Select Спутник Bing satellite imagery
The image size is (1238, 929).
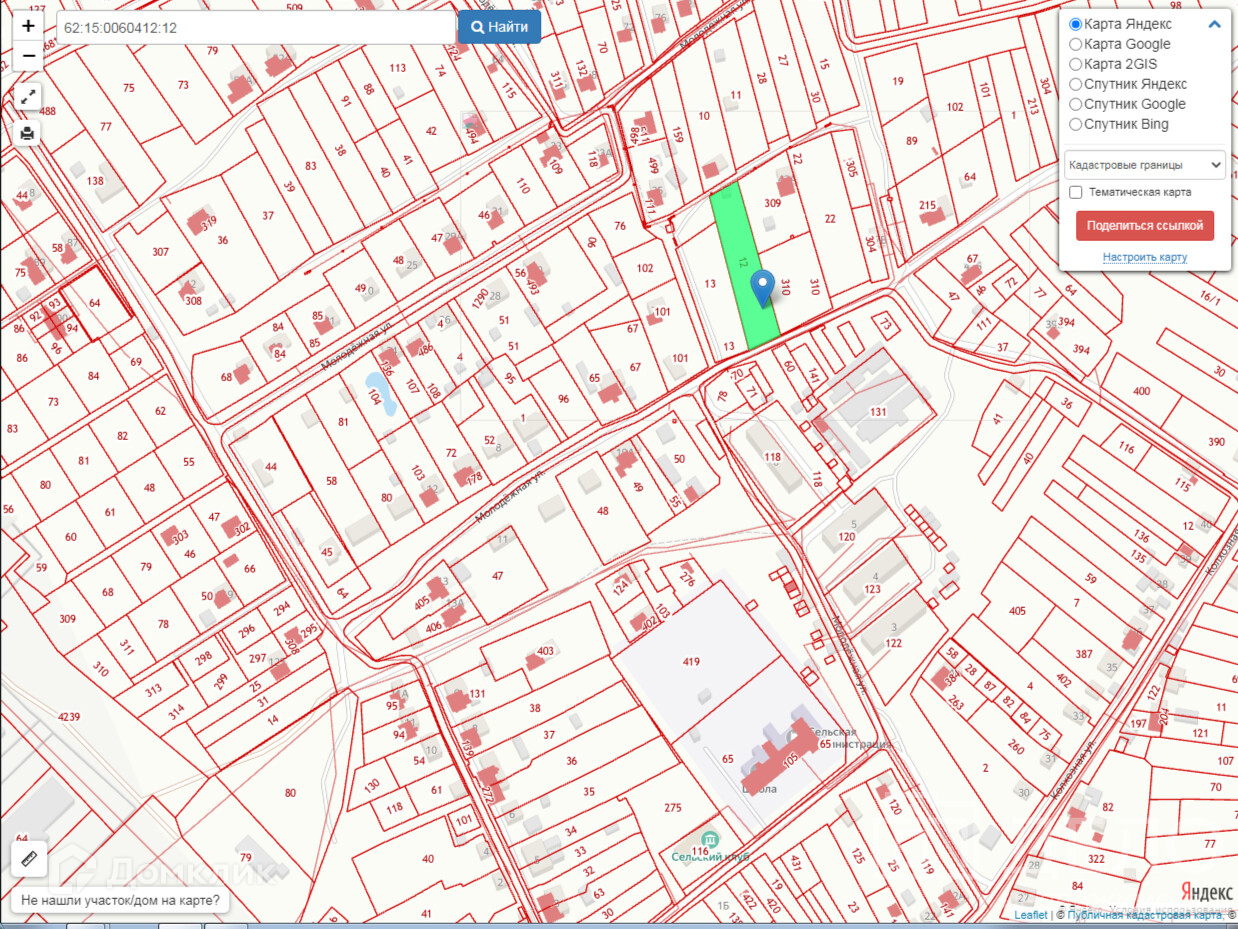(x=1076, y=124)
